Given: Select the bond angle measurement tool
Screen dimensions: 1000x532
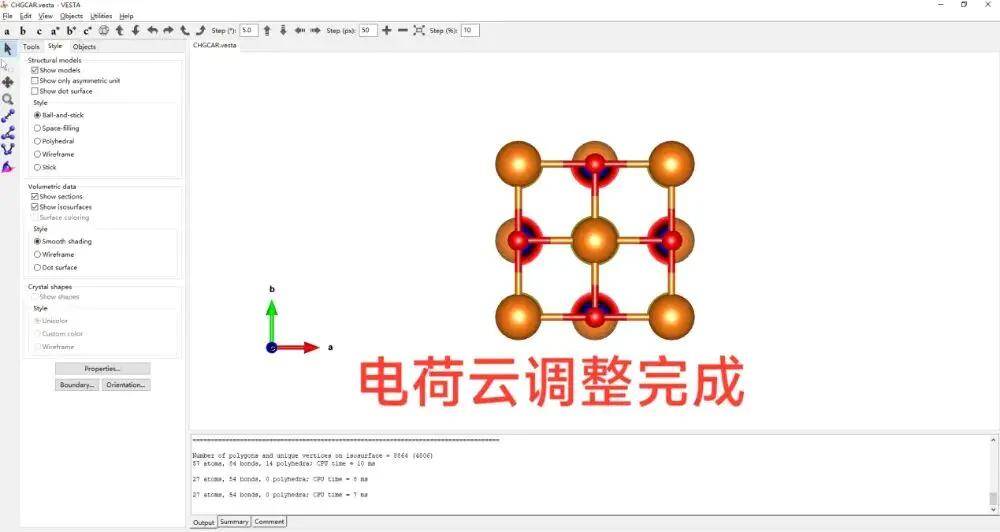Looking at the screenshot, I should click(8, 133).
